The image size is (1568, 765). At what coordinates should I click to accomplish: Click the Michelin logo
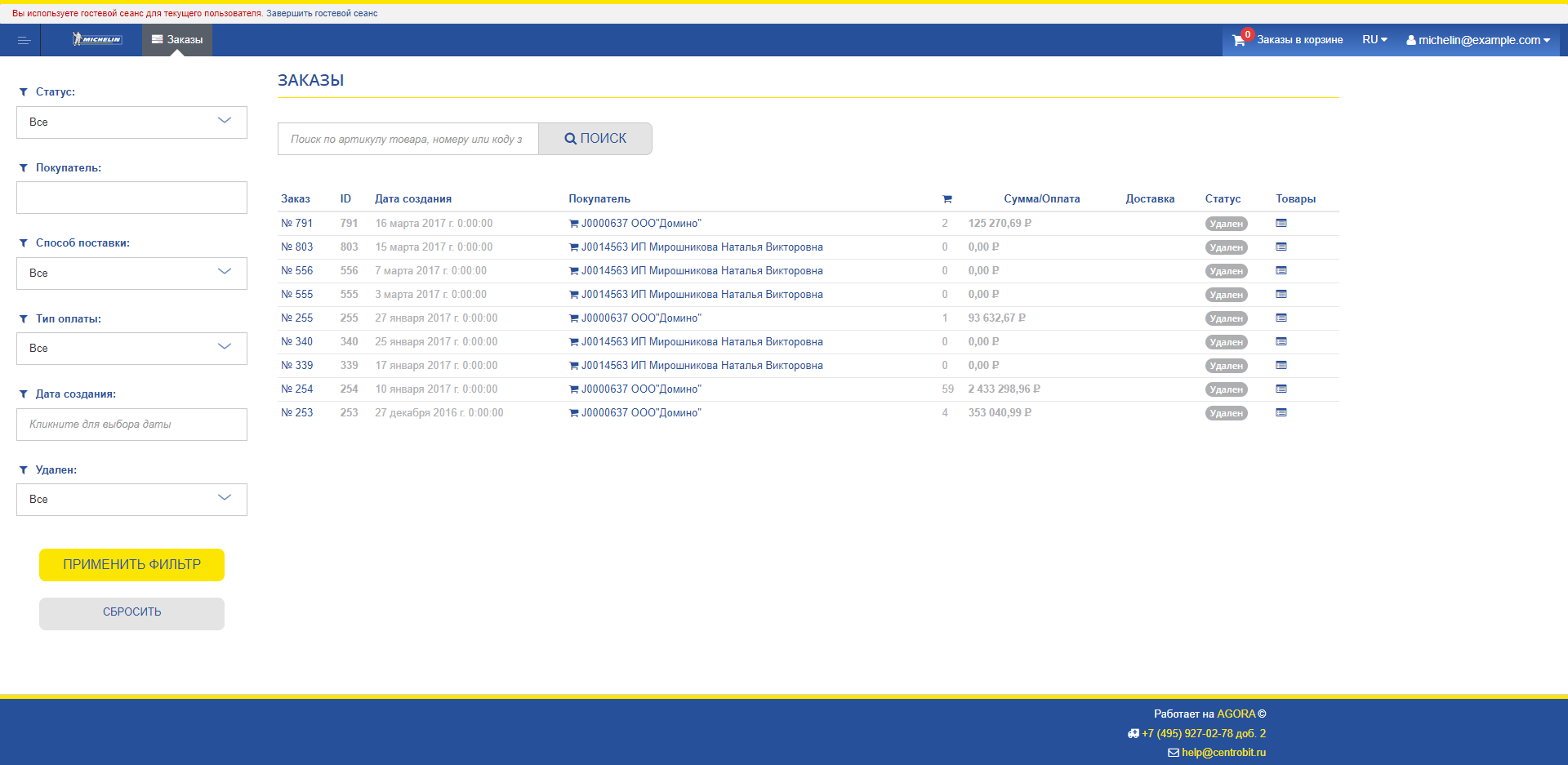pos(97,39)
